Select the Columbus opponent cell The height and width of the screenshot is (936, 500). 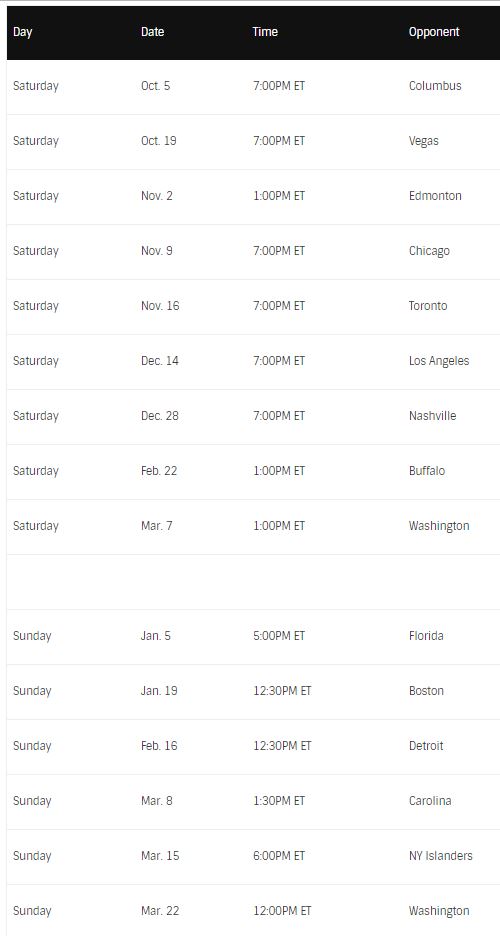[435, 86]
